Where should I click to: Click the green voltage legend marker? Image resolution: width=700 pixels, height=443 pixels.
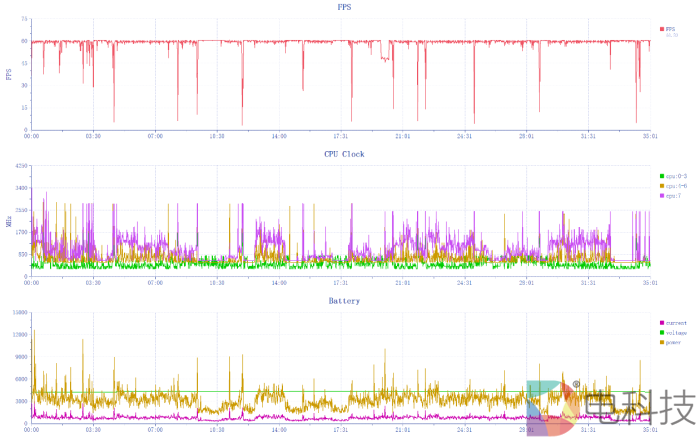662,333
